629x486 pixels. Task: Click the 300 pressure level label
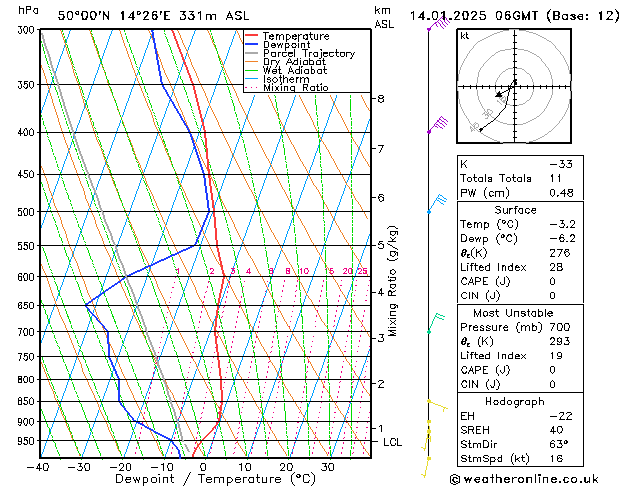click(28, 30)
